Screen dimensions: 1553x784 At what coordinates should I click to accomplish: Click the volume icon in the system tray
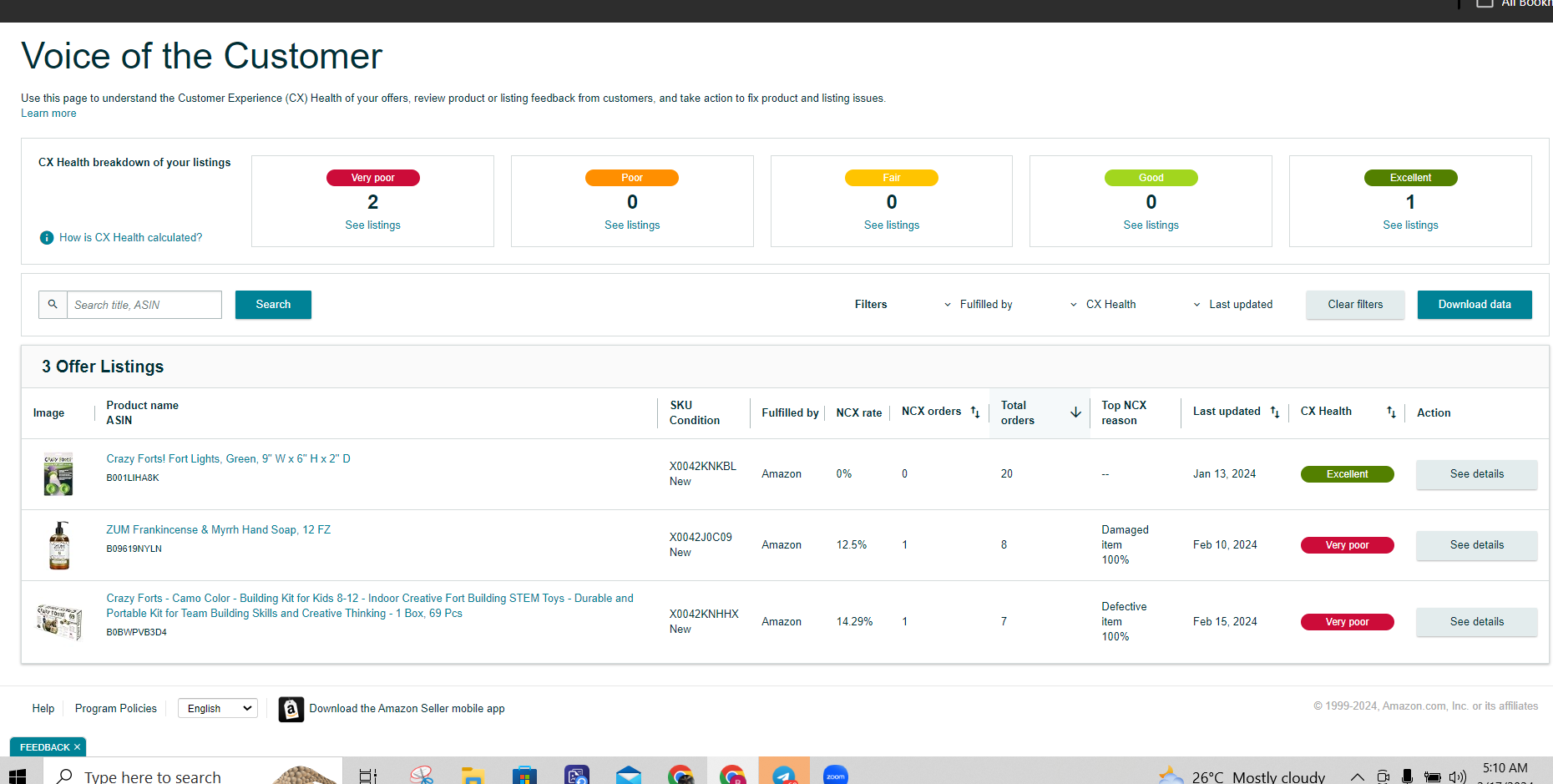1458,776
